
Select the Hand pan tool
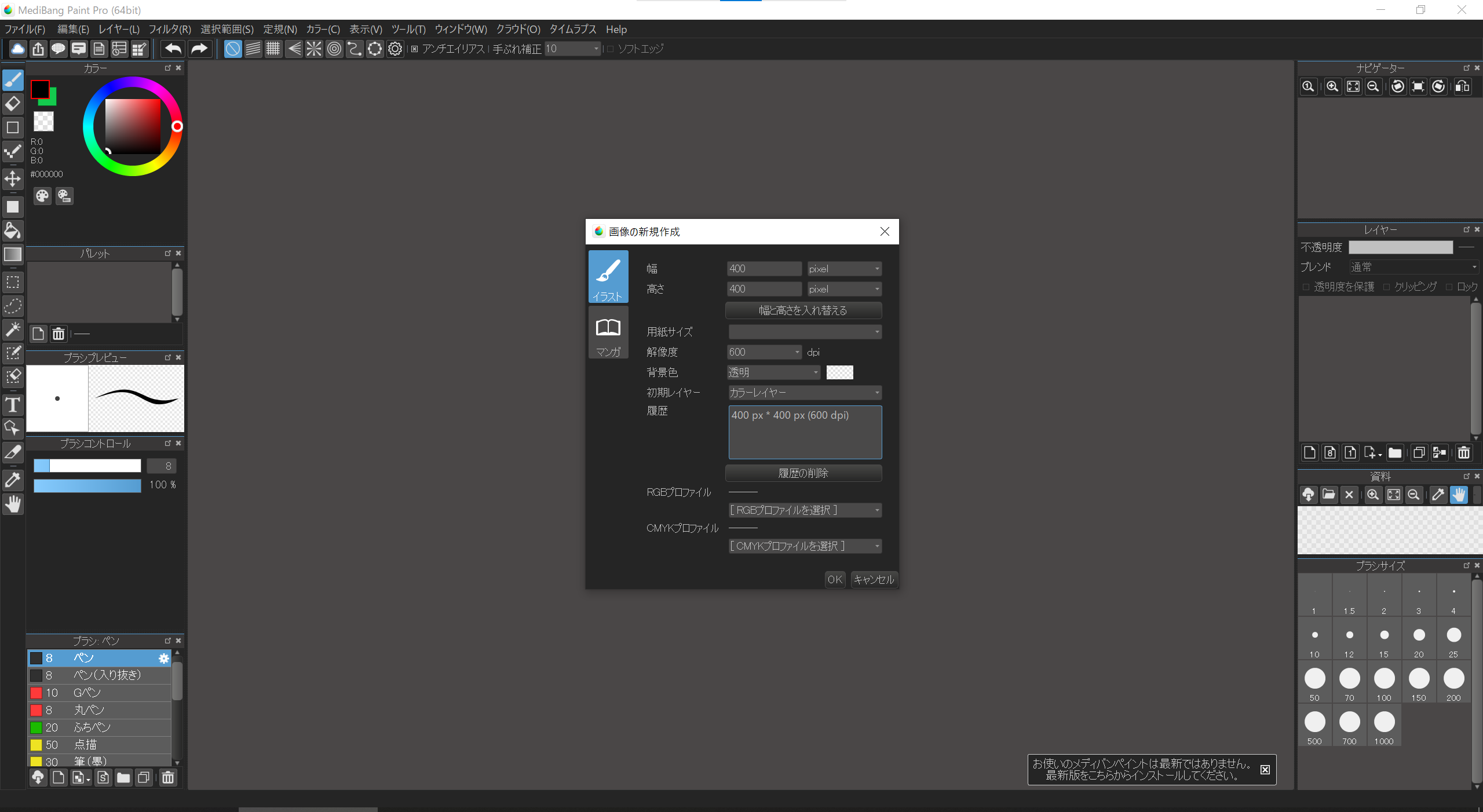coord(13,504)
